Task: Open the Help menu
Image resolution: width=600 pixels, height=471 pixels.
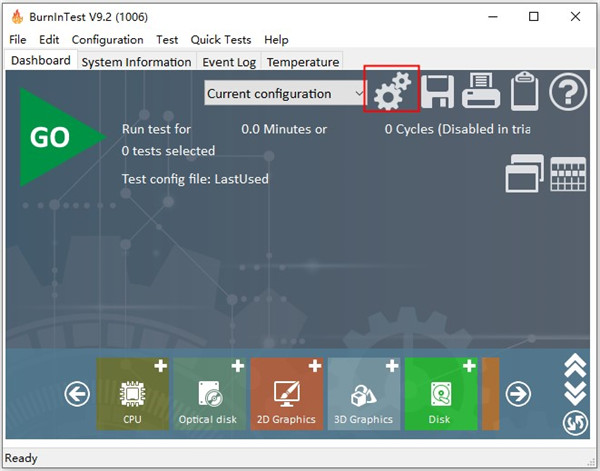Action: [x=276, y=39]
